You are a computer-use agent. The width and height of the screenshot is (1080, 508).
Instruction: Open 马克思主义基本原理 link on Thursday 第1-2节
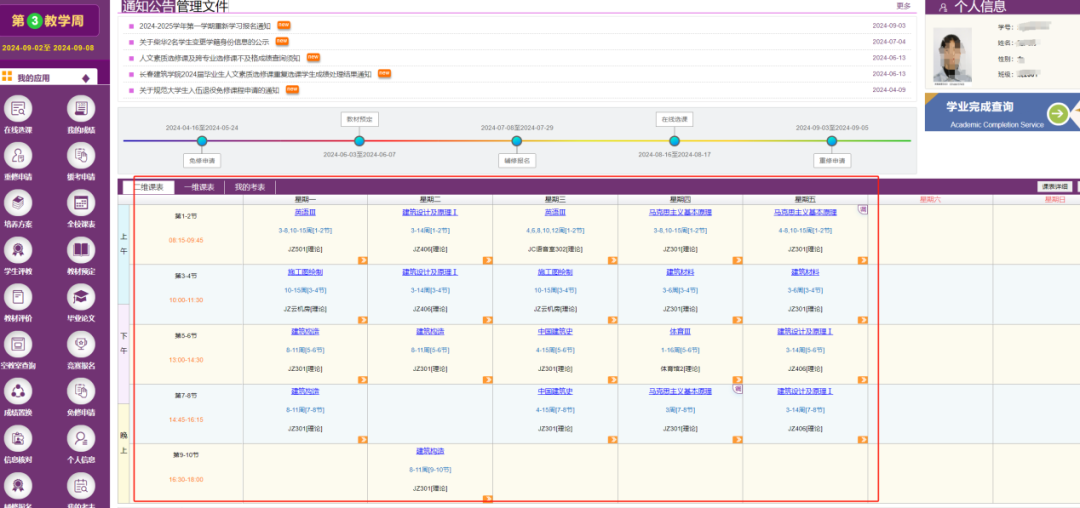coord(680,213)
